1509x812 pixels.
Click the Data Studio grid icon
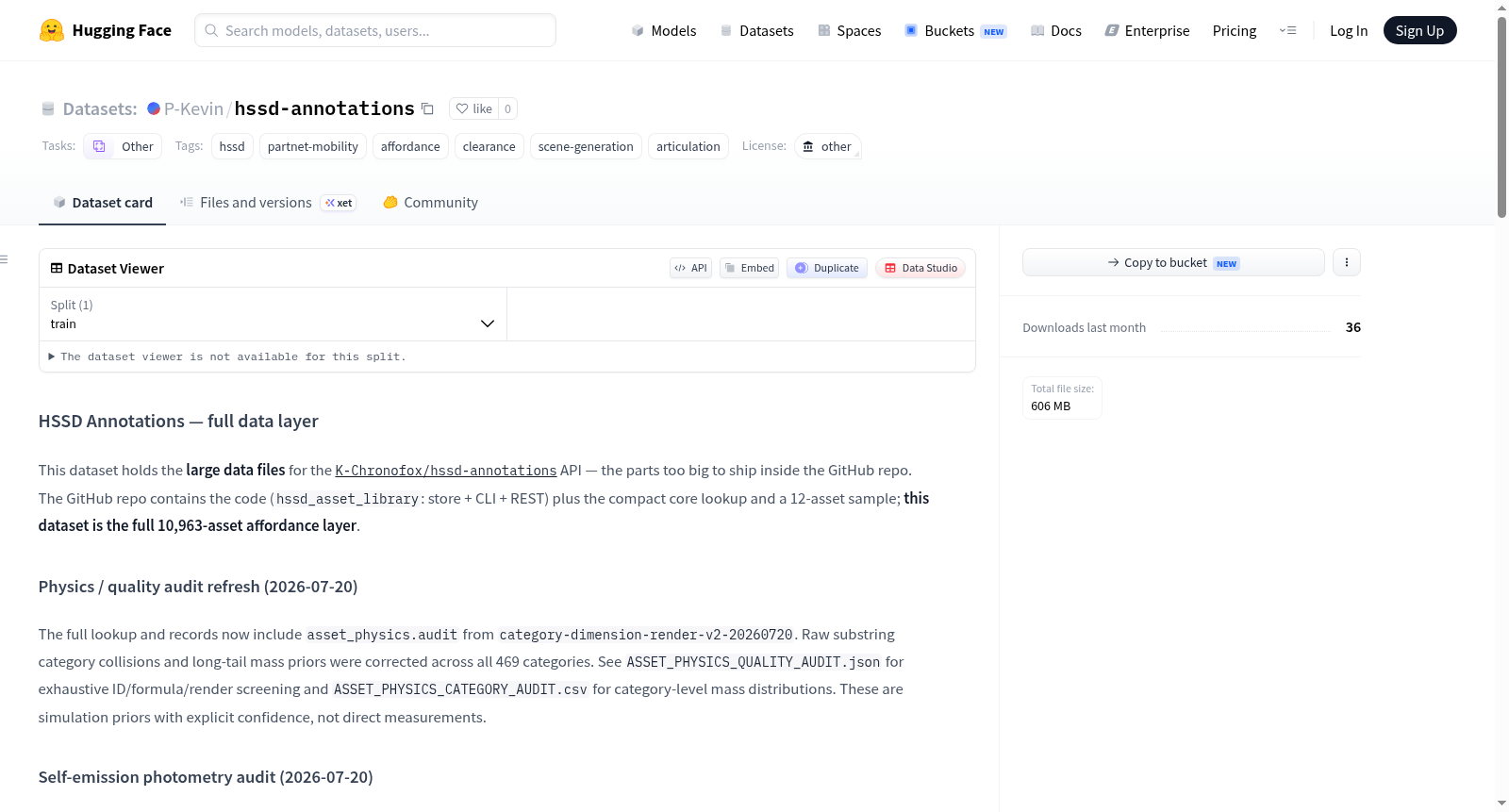coord(890,268)
